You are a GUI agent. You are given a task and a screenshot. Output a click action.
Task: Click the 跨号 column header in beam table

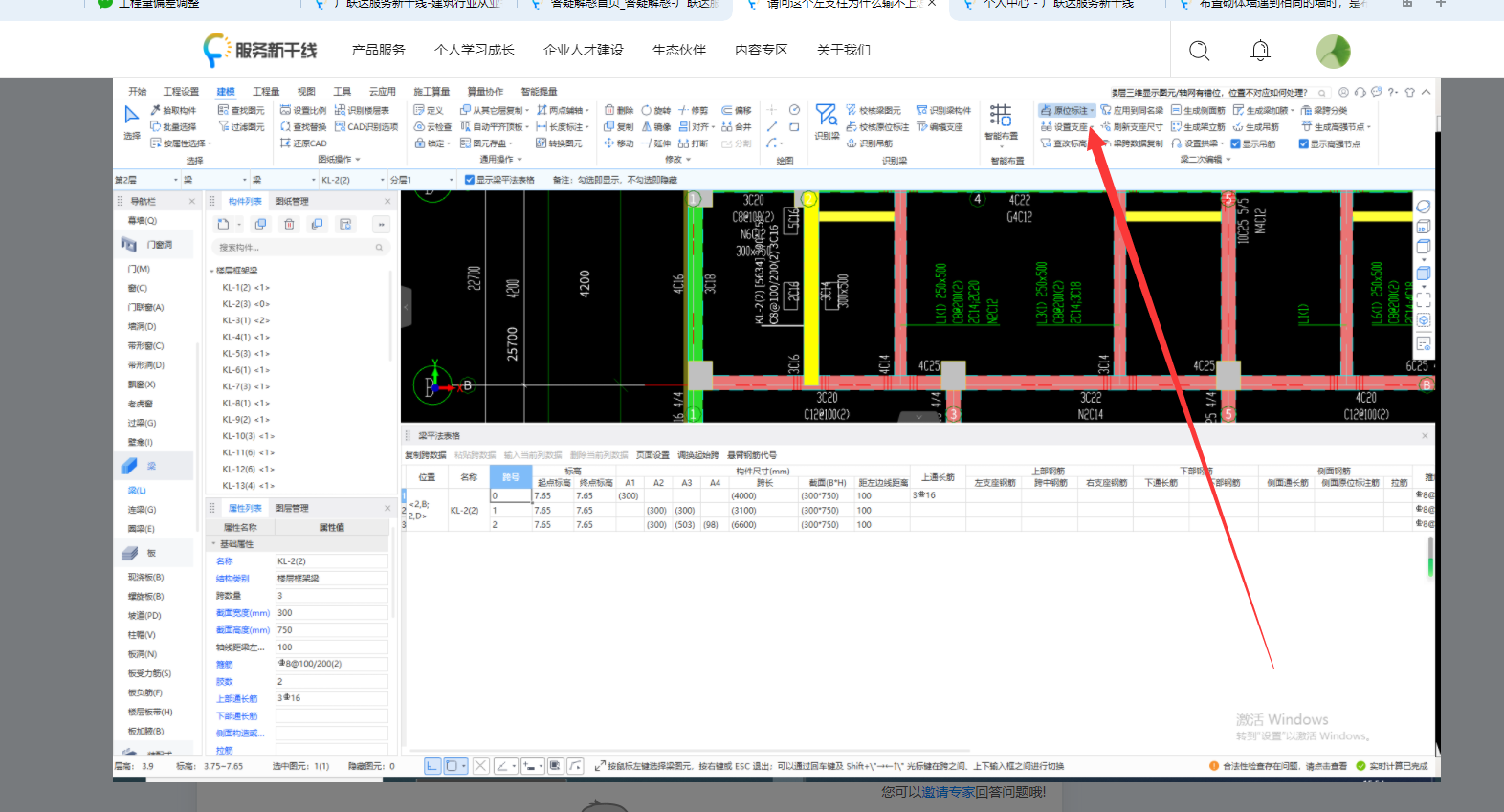pos(511,476)
